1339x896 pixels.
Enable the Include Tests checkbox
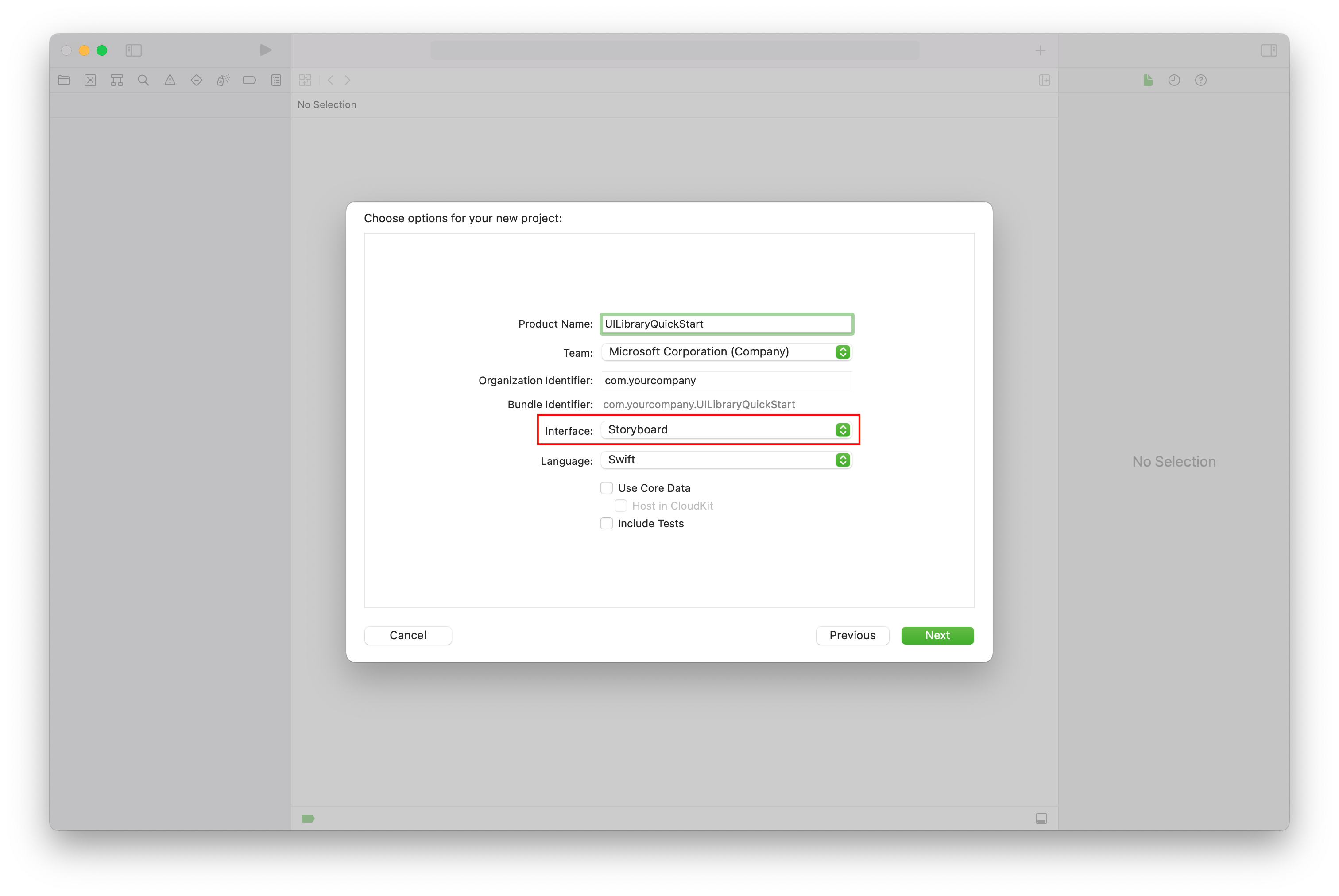click(607, 523)
